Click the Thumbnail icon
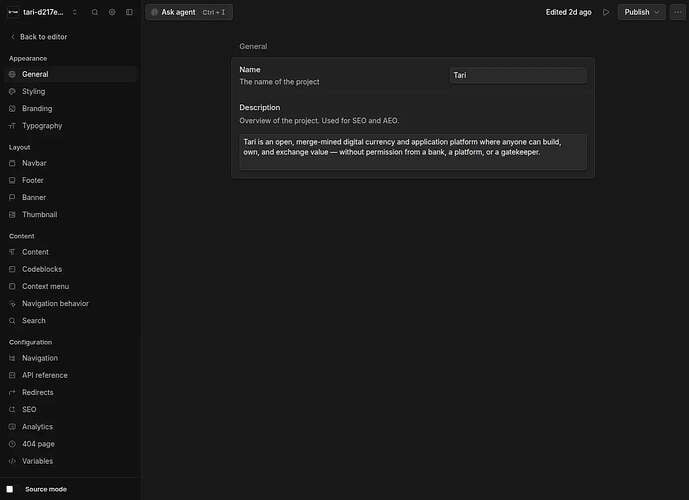 (x=12, y=214)
